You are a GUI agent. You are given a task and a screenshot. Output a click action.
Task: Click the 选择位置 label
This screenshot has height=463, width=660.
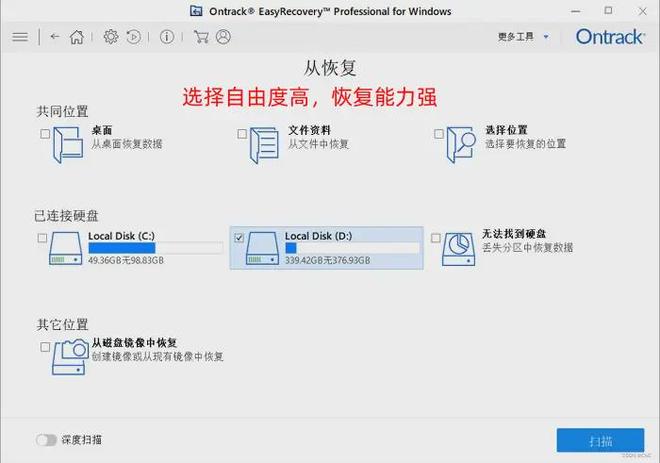pos(506,130)
